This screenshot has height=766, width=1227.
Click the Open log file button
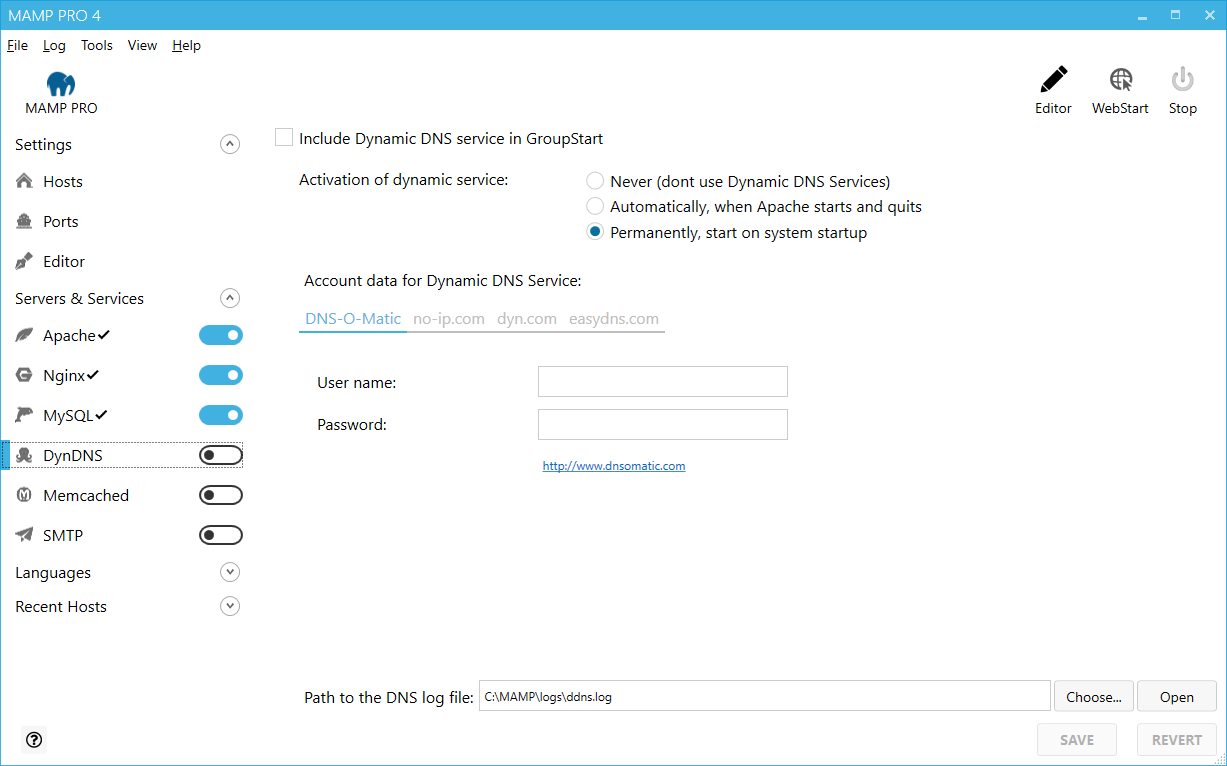[x=1177, y=697]
